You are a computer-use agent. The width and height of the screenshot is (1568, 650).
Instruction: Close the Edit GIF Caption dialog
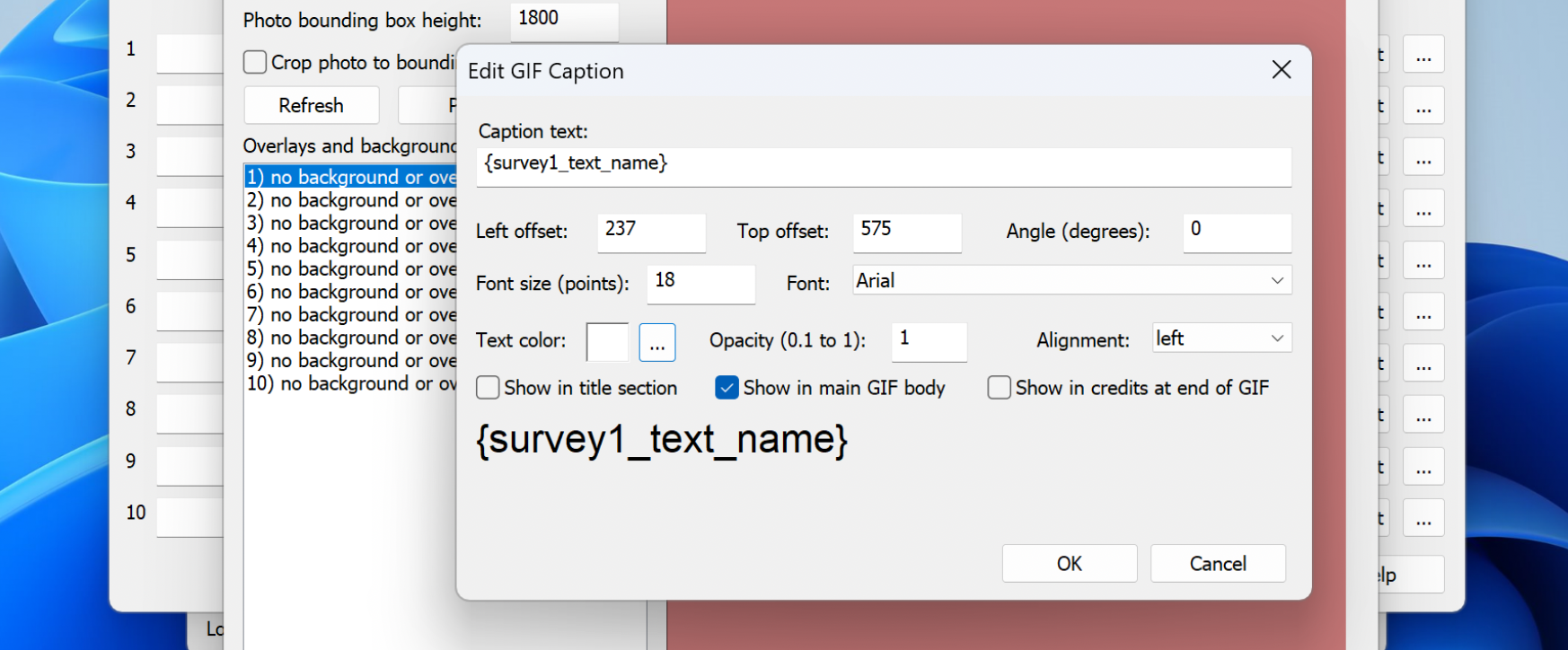click(1281, 70)
